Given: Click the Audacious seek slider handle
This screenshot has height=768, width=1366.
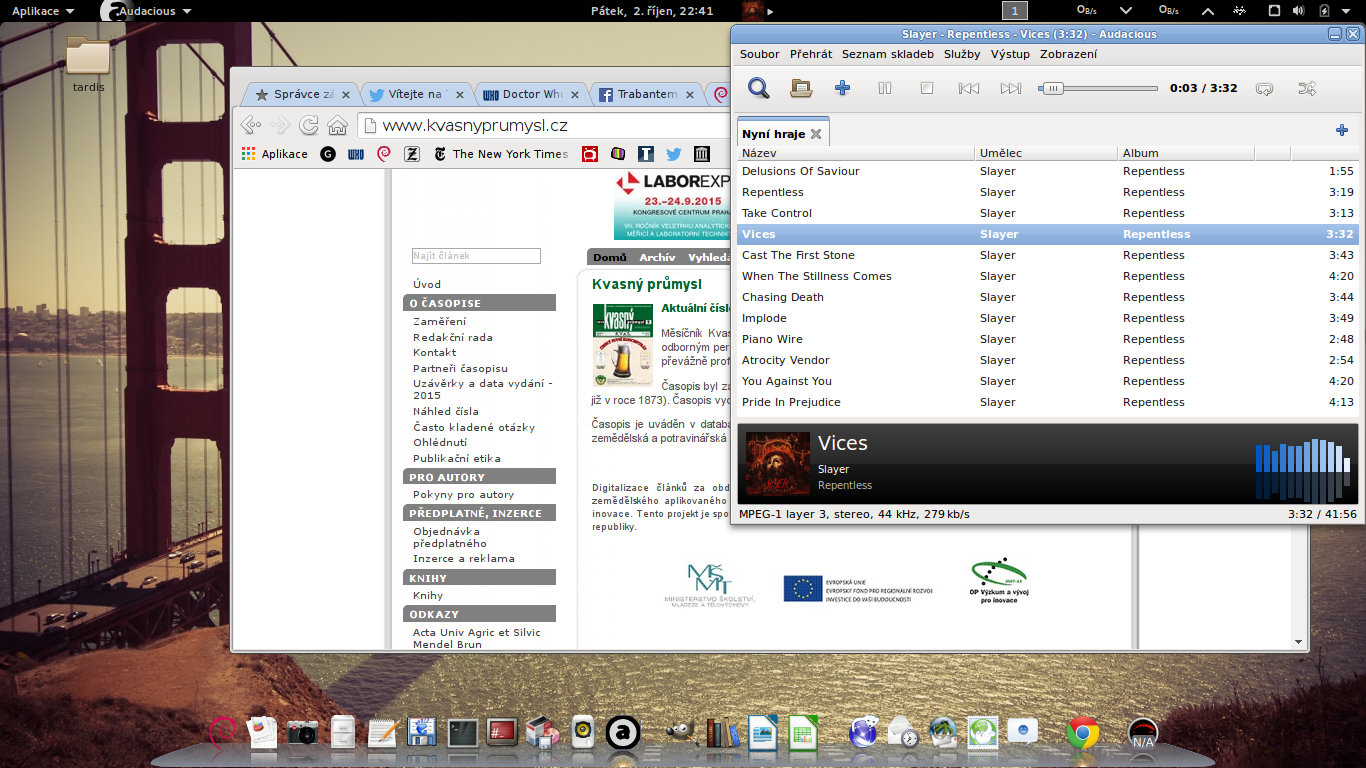Looking at the screenshot, I should pyautogui.click(x=1051, y=88).
